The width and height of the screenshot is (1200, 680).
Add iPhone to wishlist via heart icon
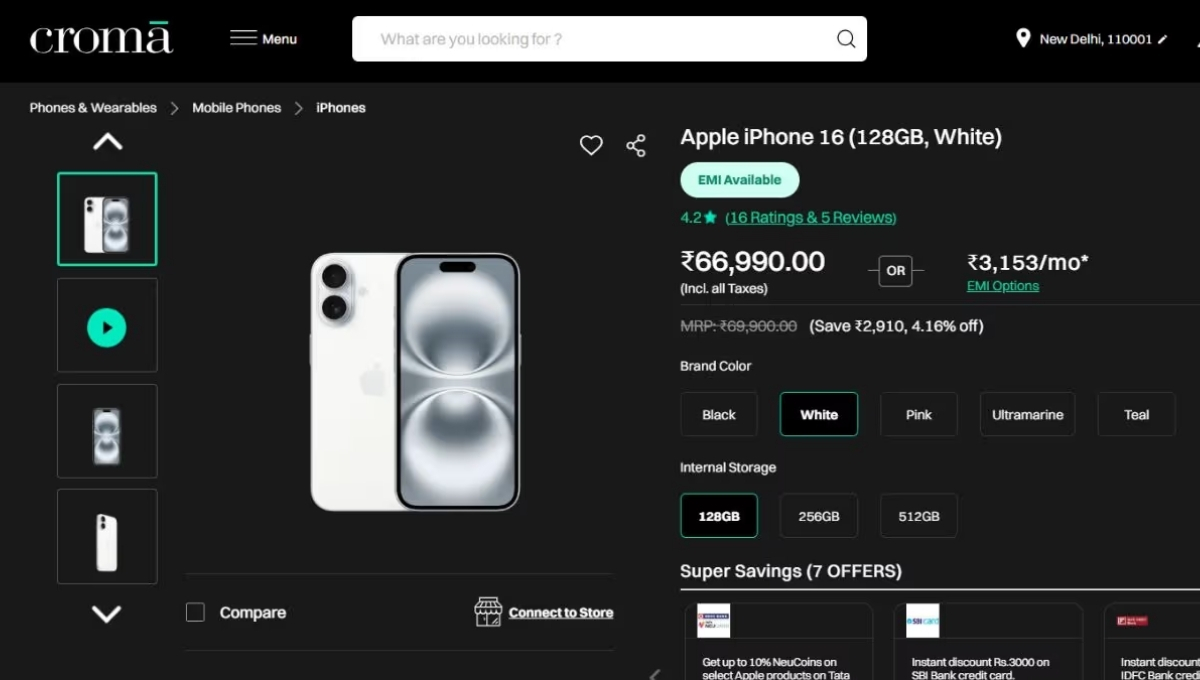click(x=591, y=145)
